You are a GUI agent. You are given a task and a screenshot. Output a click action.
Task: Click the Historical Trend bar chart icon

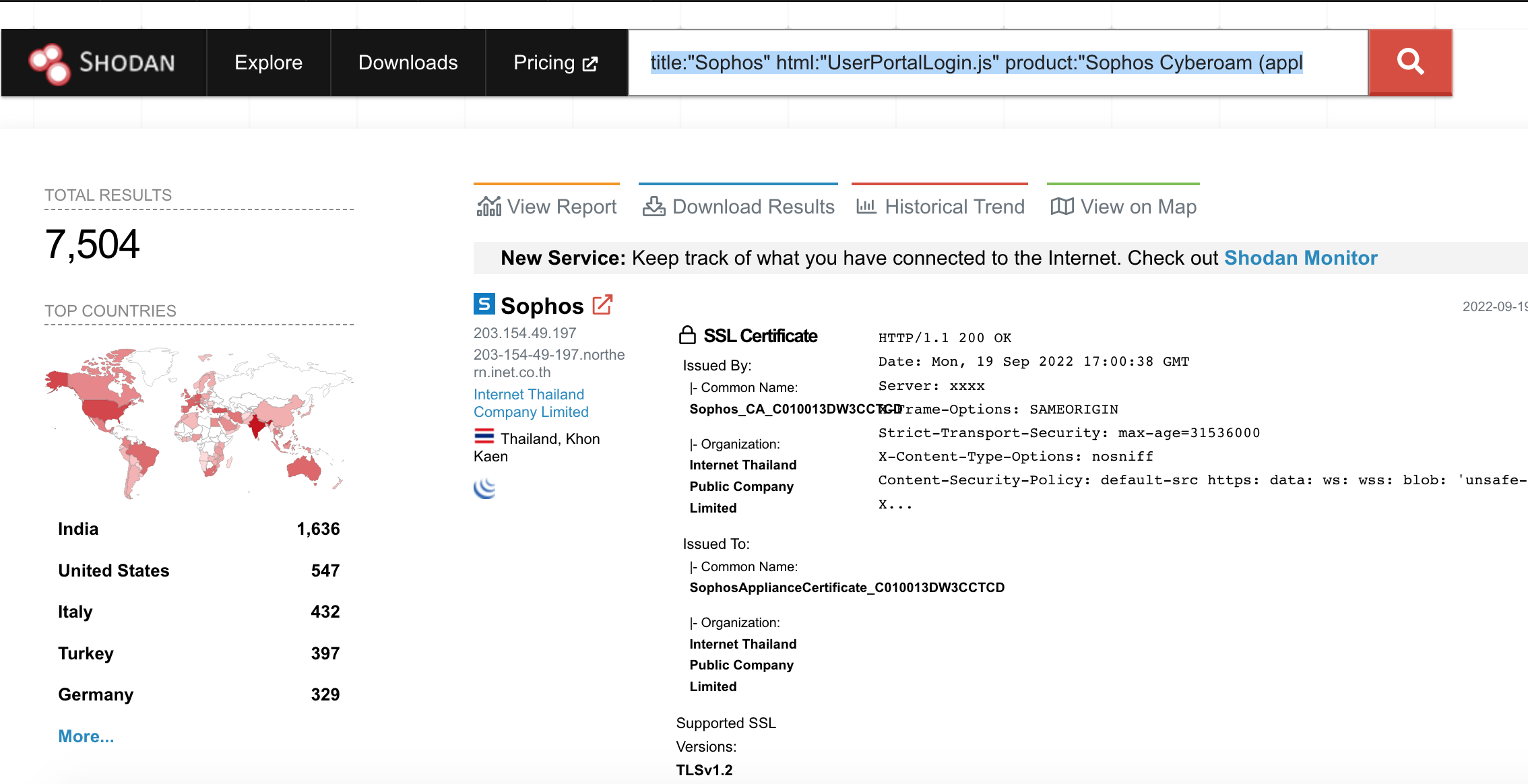point(866,206)
